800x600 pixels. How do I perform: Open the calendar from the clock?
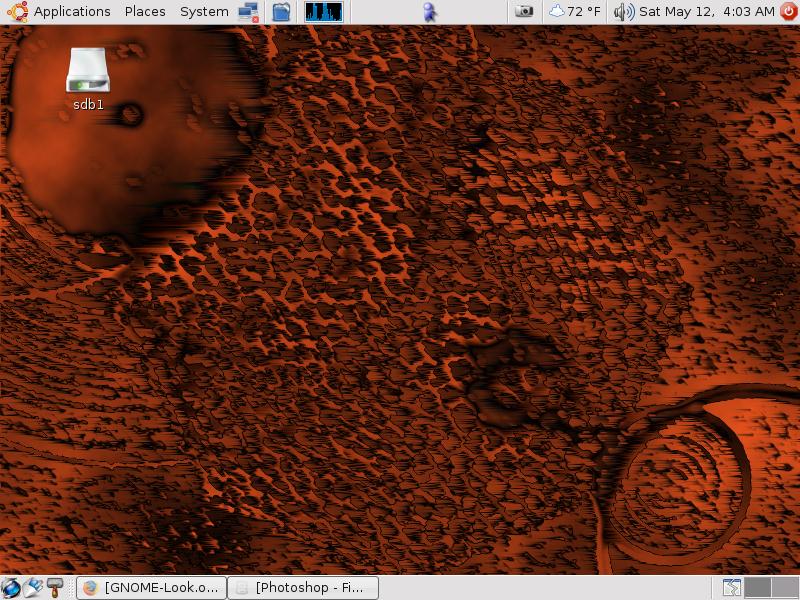click(707, 11)
